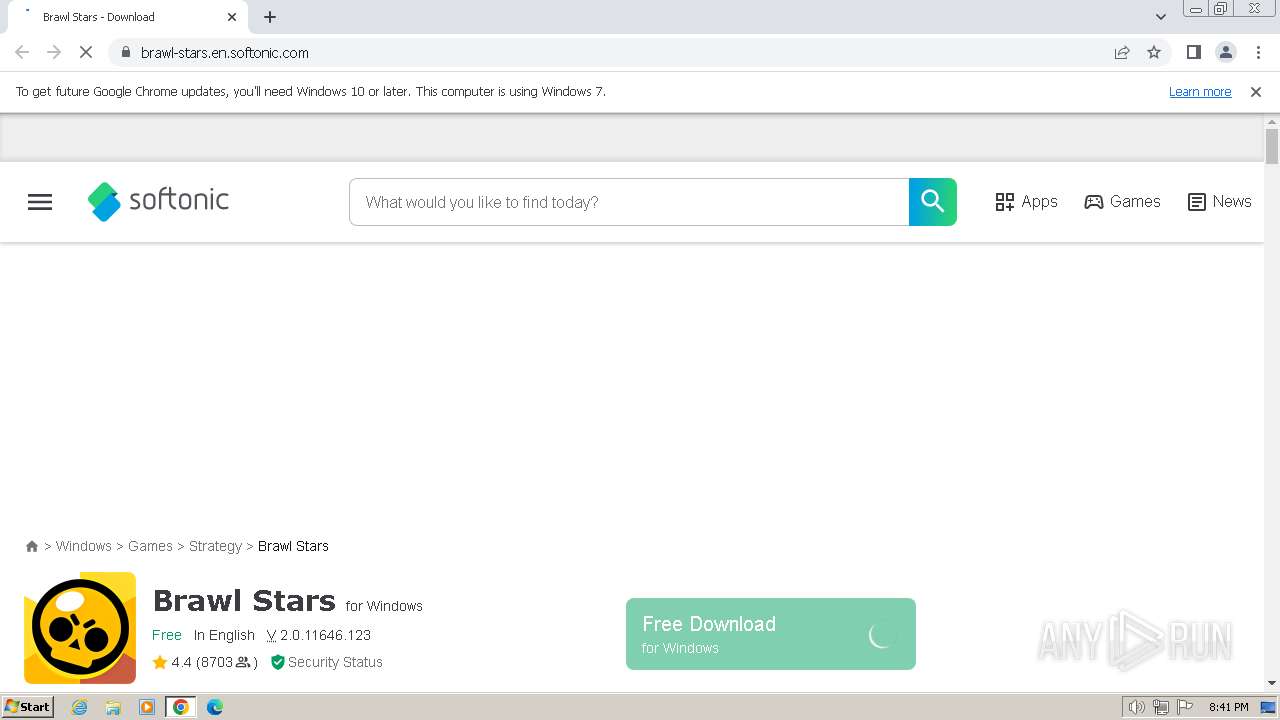Switch to Chrome in the taskbar
Viewport: 1280px width, 720px height.
181,707
